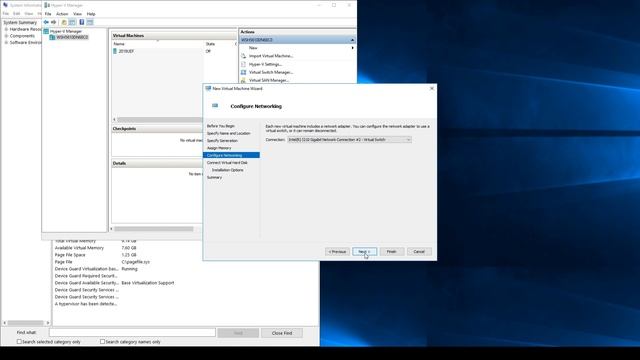Image resolution: width=640 pixels, height=360 pixels.
Task: Go to Summary wizard step
Action: pyautogui.click(x=215, y=178)
